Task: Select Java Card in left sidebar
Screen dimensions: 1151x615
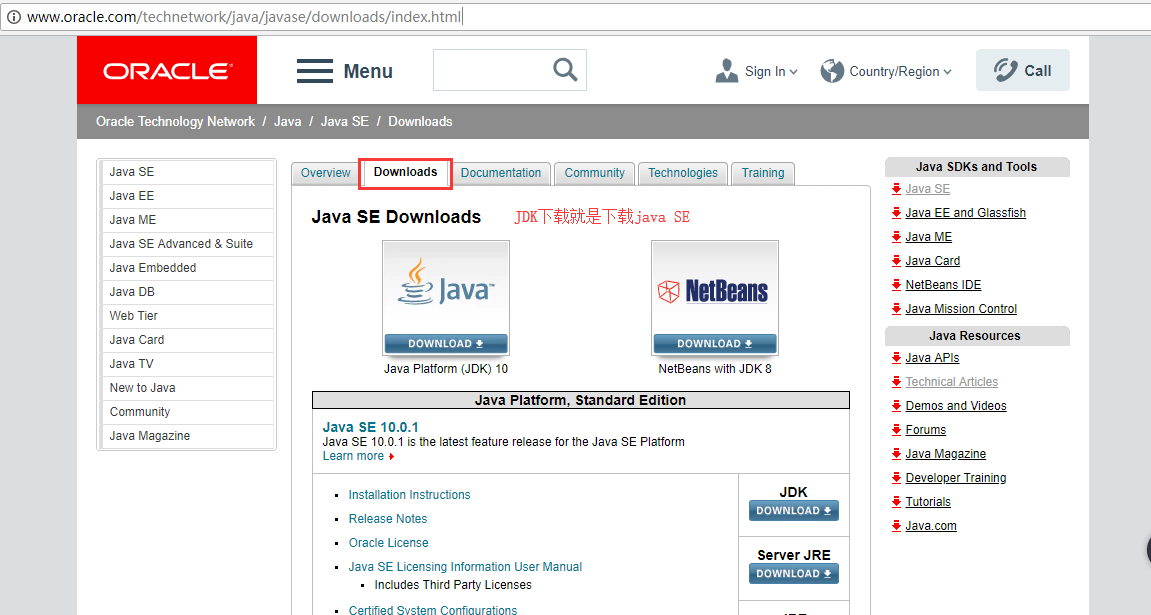Action: [x=187, y=340]
